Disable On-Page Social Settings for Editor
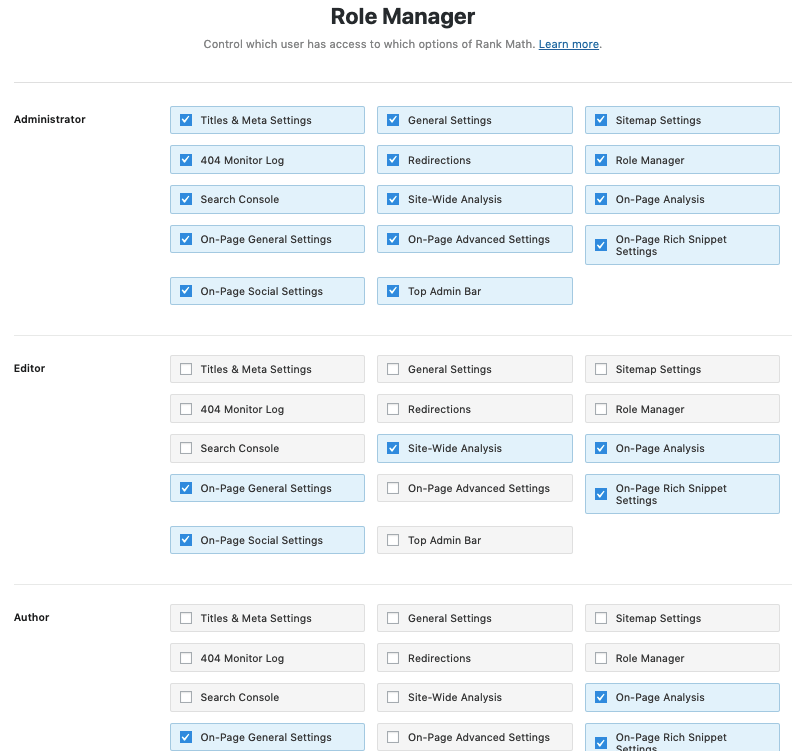The height and width of the screenshot is (752, 804). (x=185, y=539)
